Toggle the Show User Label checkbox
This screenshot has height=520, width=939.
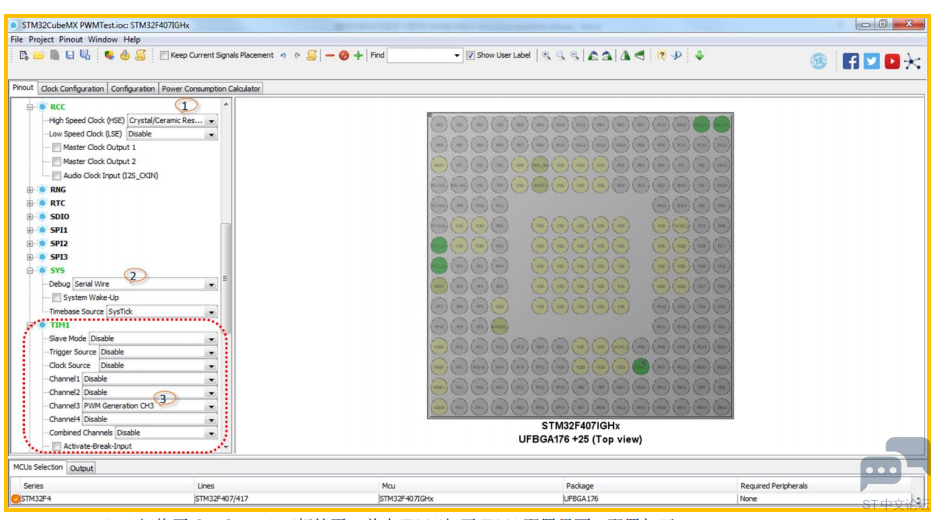[x=471, y=56]
